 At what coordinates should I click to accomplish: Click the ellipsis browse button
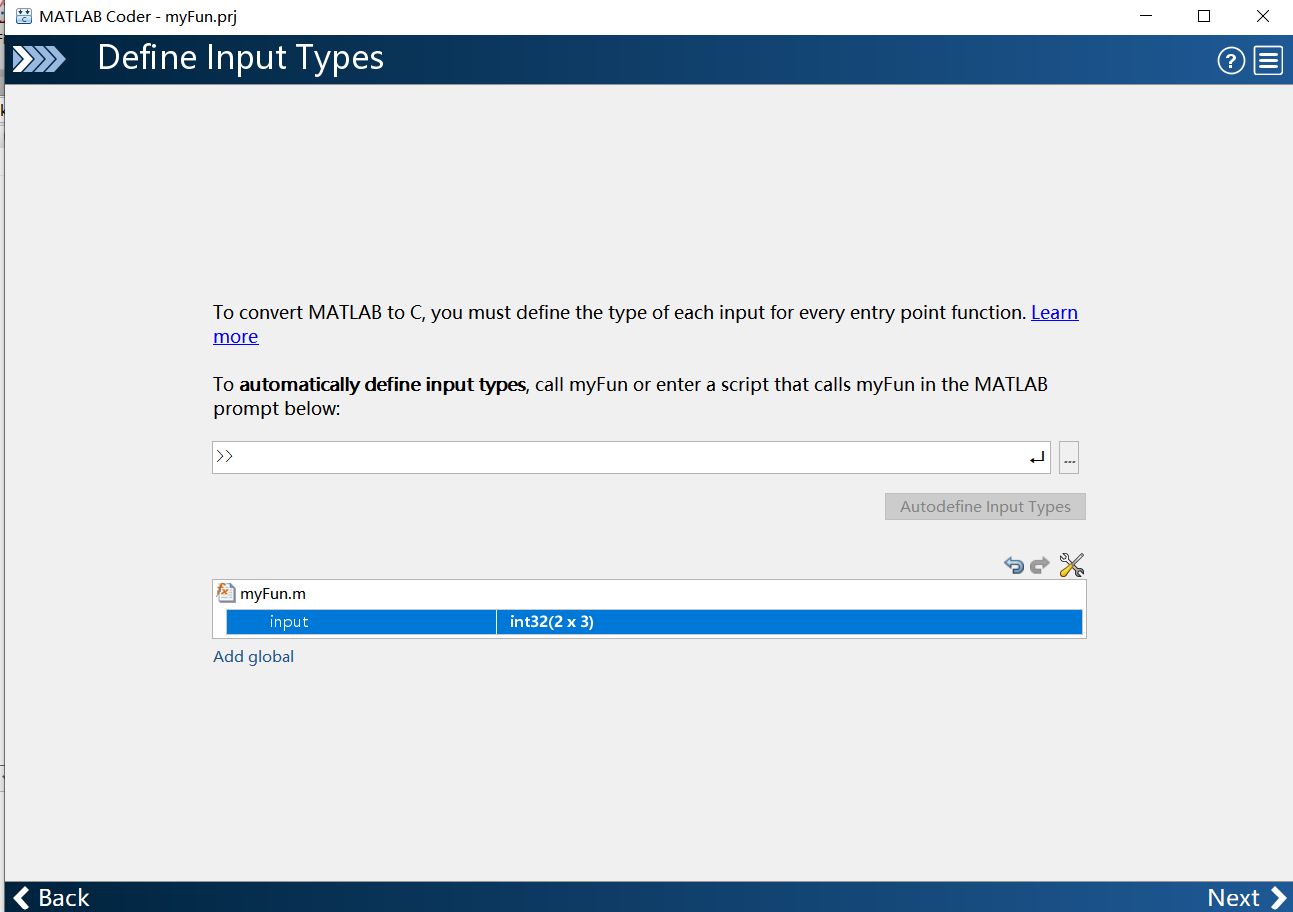pos(1069,458)
